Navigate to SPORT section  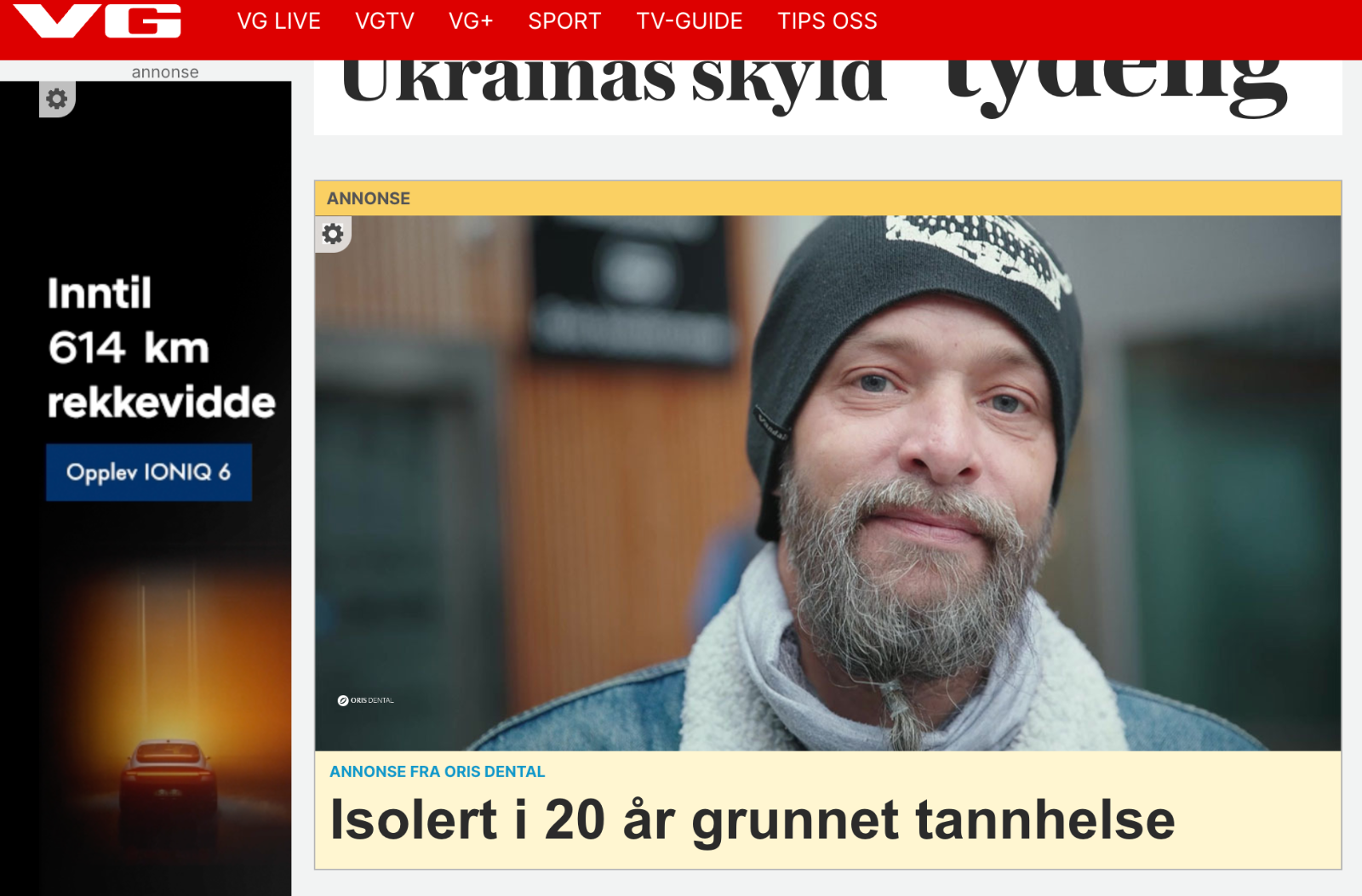click(564, 21)
